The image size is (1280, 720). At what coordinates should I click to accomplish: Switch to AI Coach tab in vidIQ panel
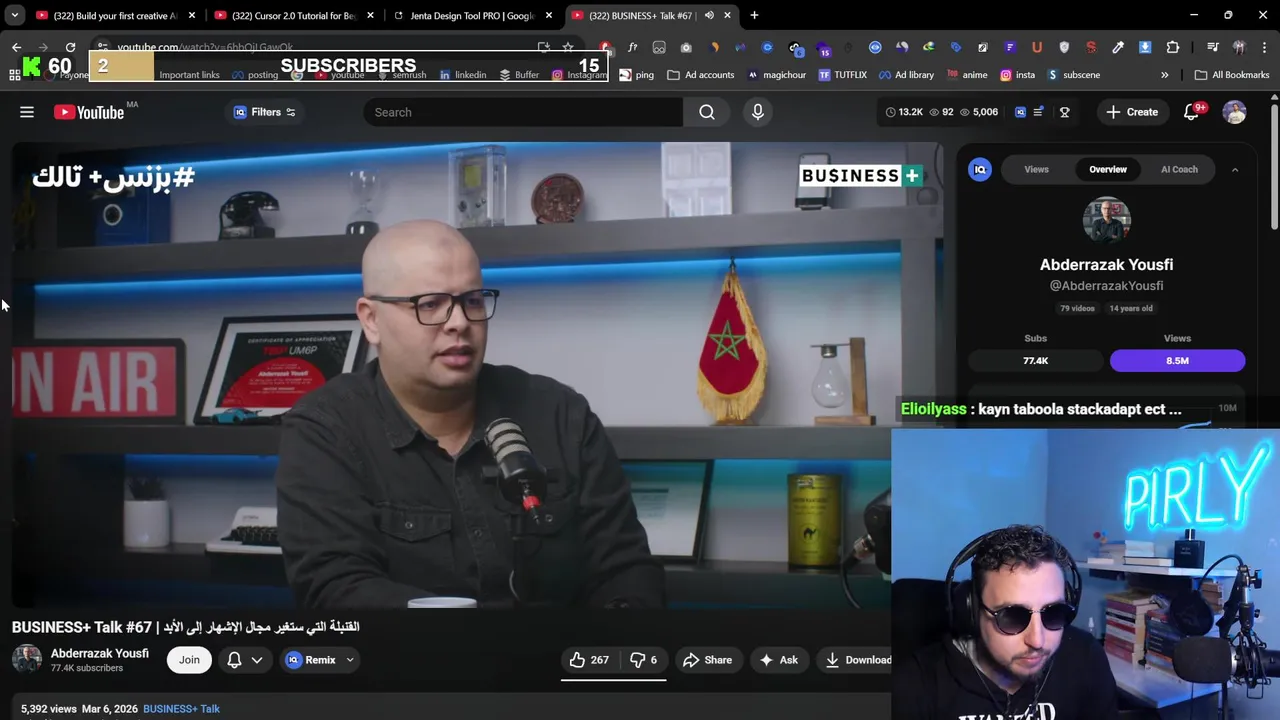tap(1179, 169)
